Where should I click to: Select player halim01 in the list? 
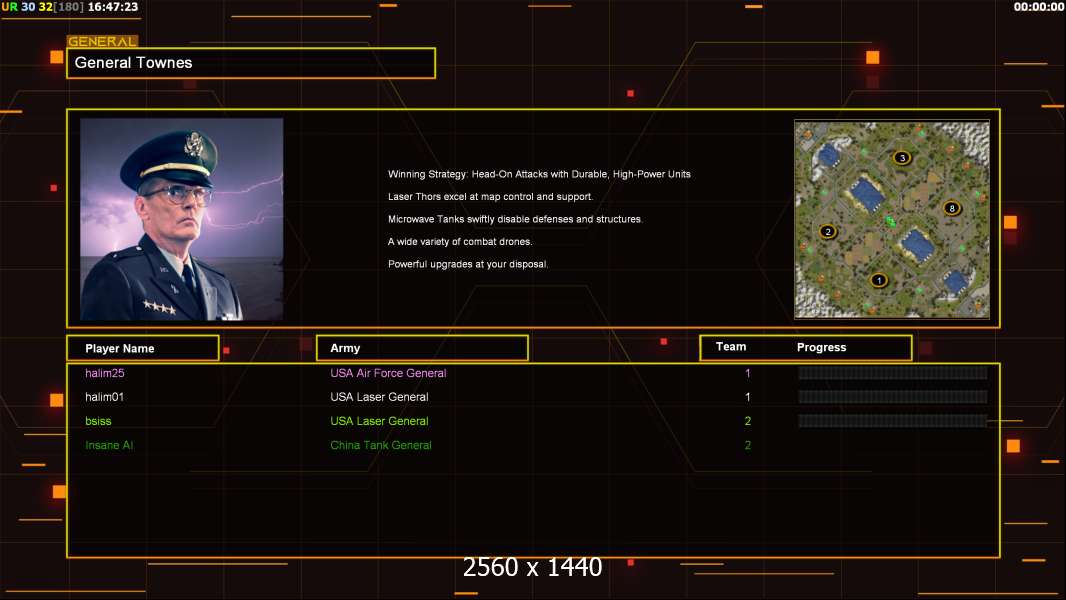click(x=105, y=397)
